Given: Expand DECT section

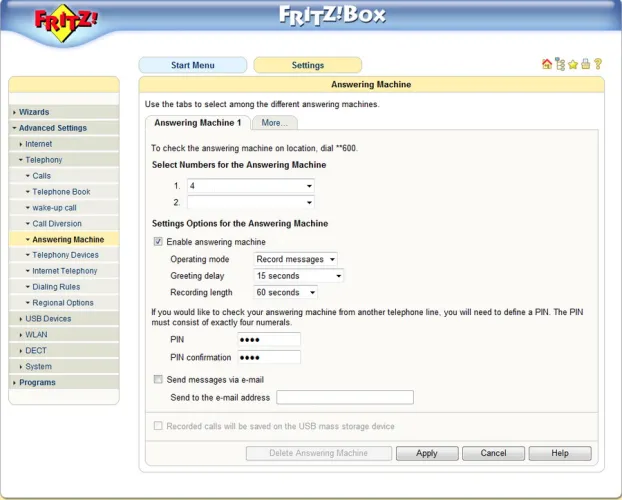Looking at the screenshot, I should (x=64, y=350).
